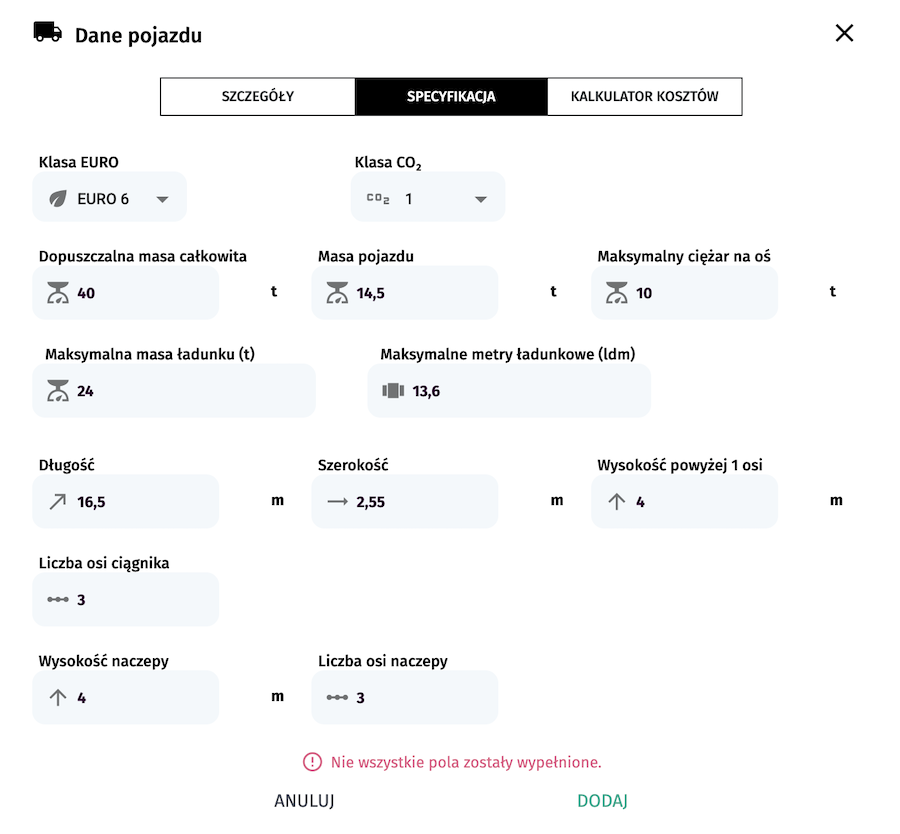Expand the Klasa EURO dropdown arrow
900x834 pixels.
(x=163, y=199)
